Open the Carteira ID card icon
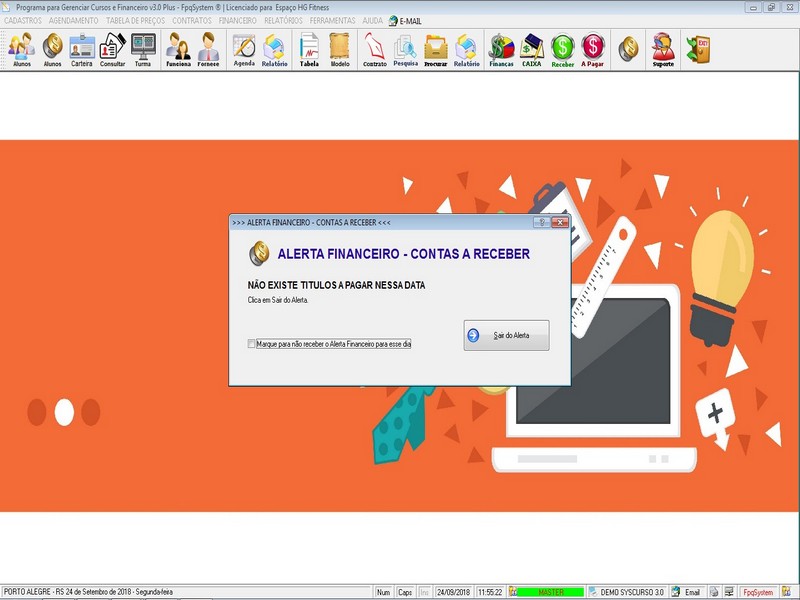800x600 pixels. (x=82, y=50)
